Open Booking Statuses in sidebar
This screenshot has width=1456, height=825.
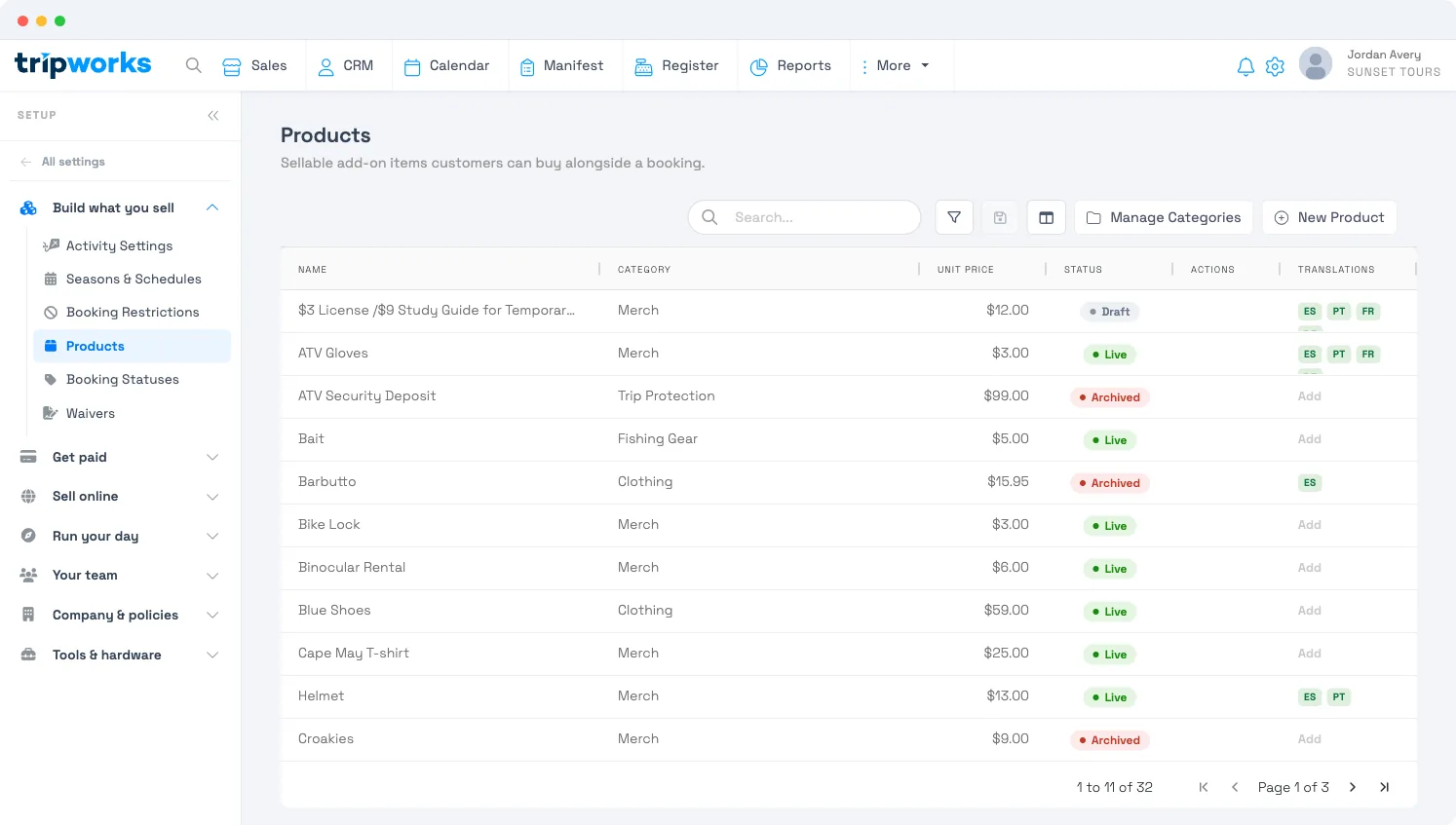click(x=132, y=379)
